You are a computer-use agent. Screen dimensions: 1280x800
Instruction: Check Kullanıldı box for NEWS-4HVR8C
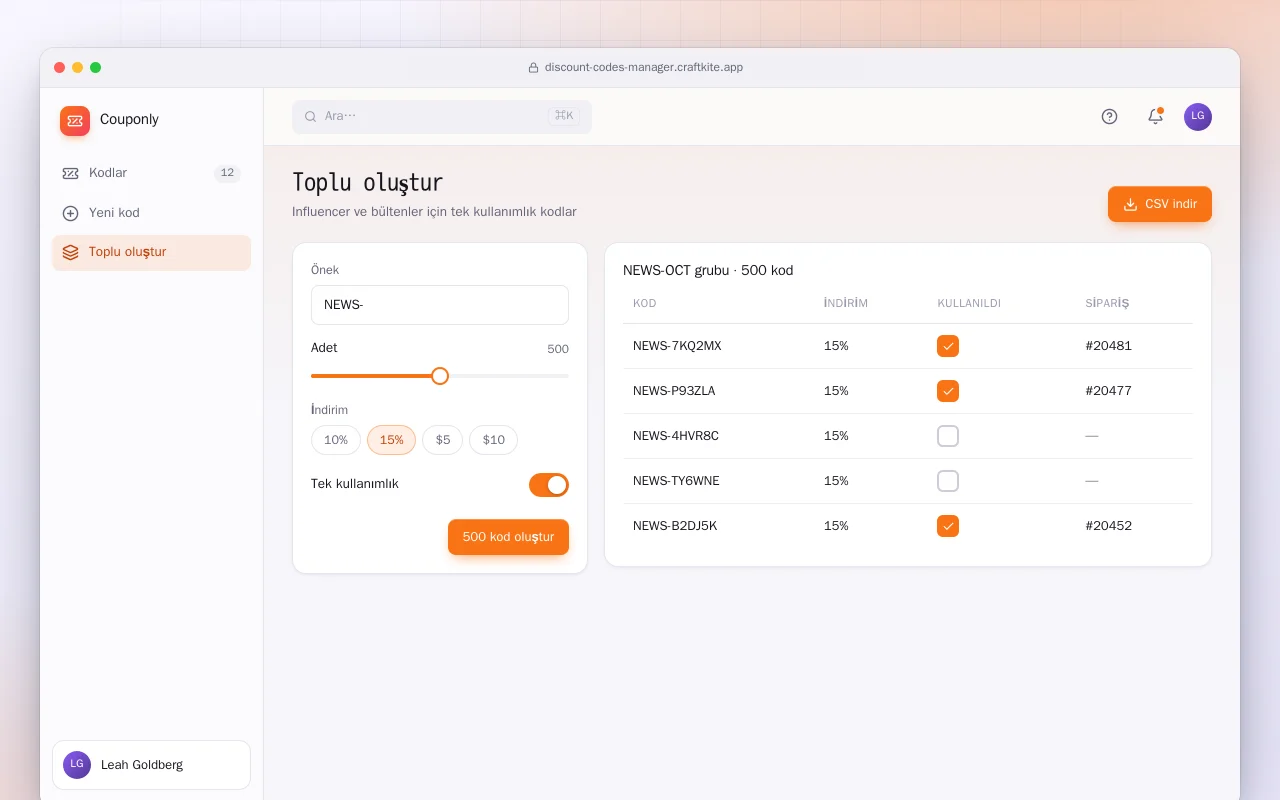948,436
